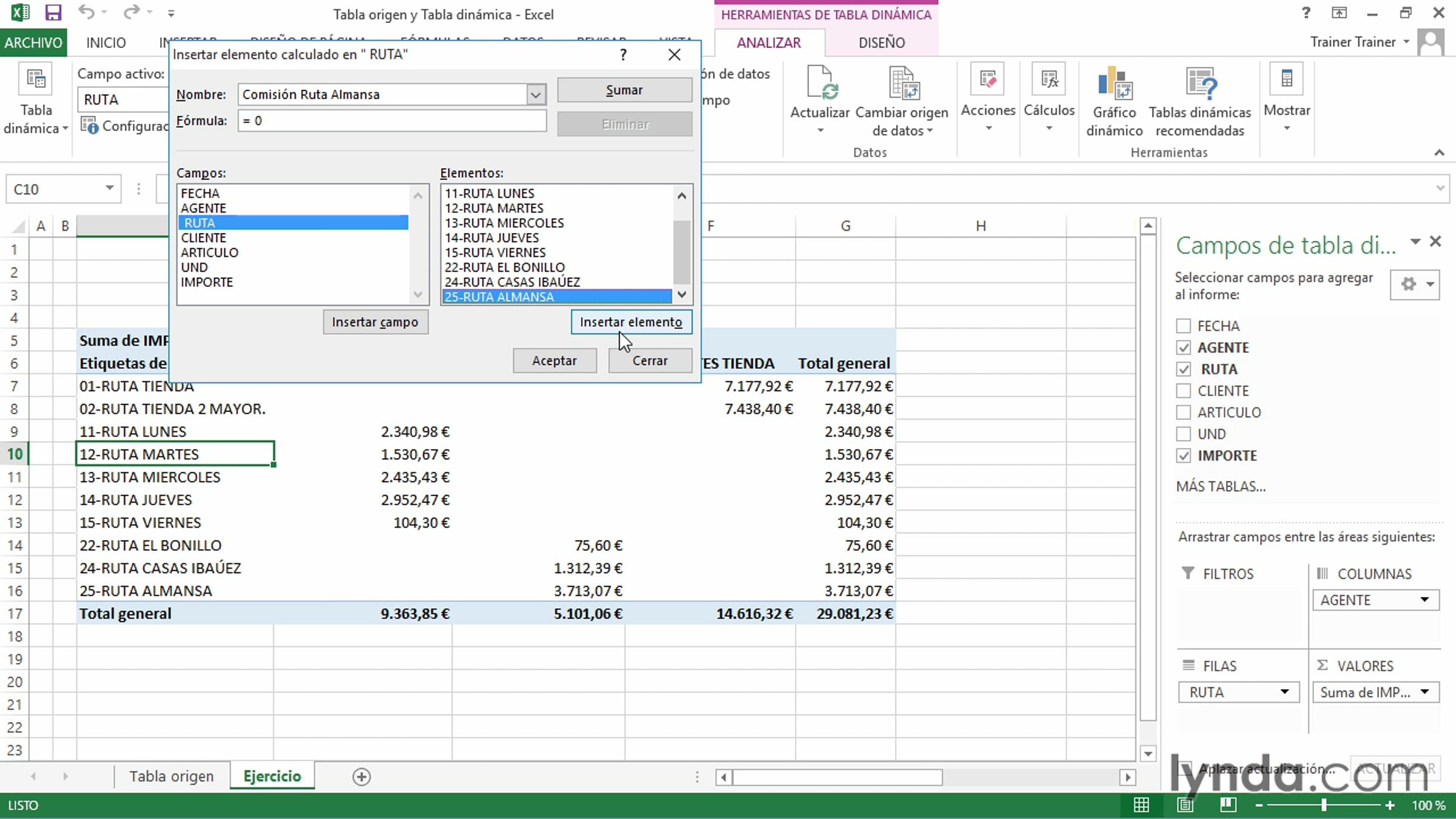Open the Mostrar group icon
This screenshot has height=819, width=1456.
[1287, 80]
